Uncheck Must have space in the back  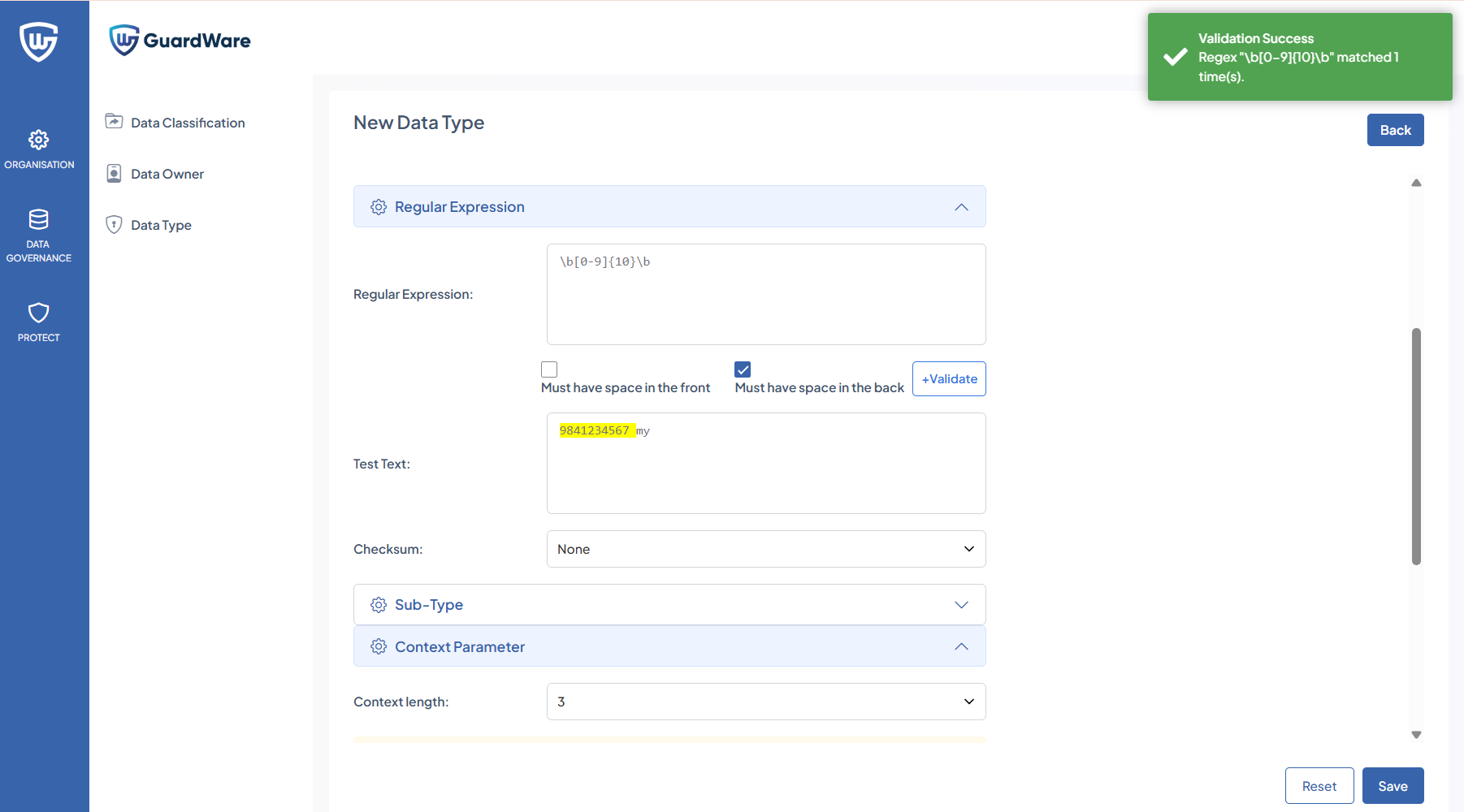743,369
